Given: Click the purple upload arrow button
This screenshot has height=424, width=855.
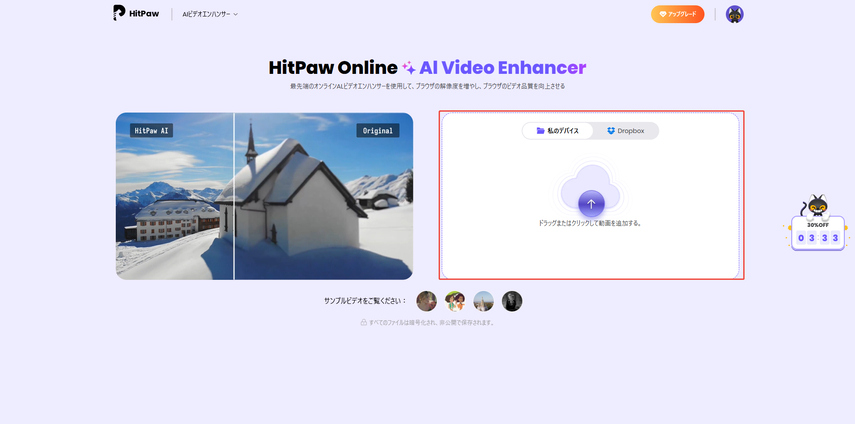Looking at the screenshot, I should [591, 204].
